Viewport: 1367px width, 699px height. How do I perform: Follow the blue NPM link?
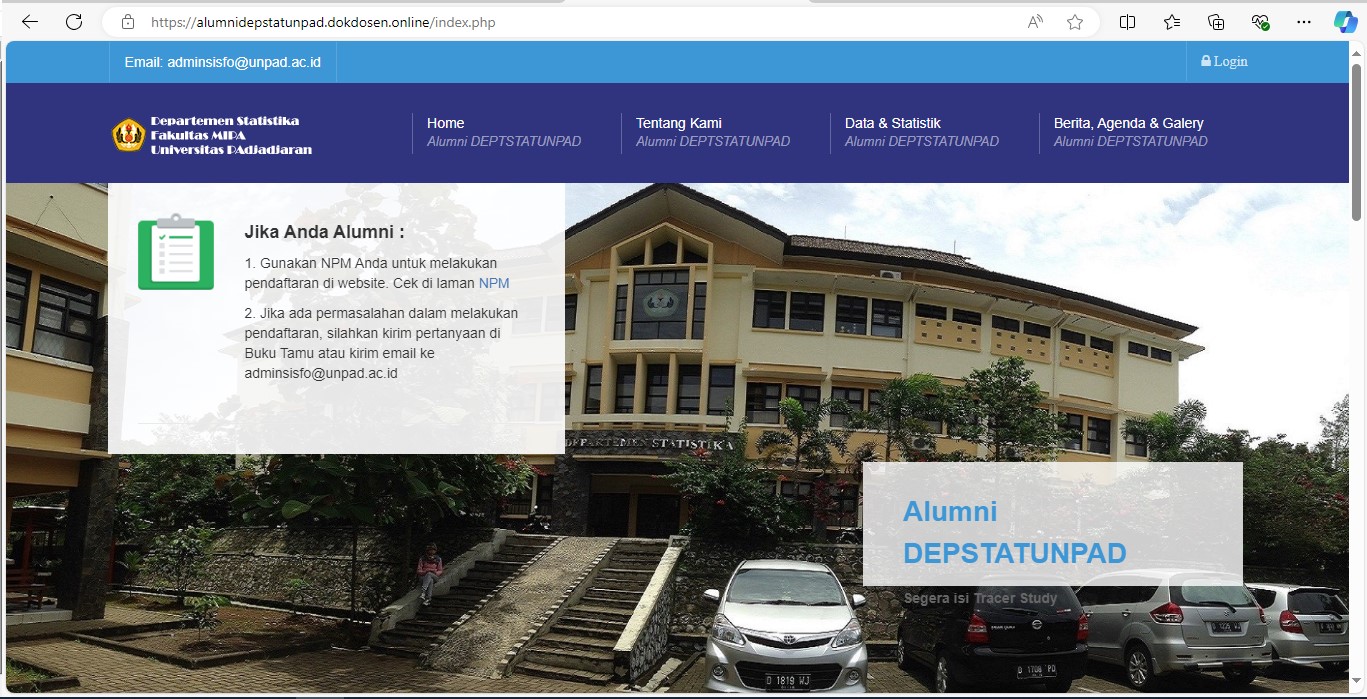pyautogui.click(x=494, y=283)
